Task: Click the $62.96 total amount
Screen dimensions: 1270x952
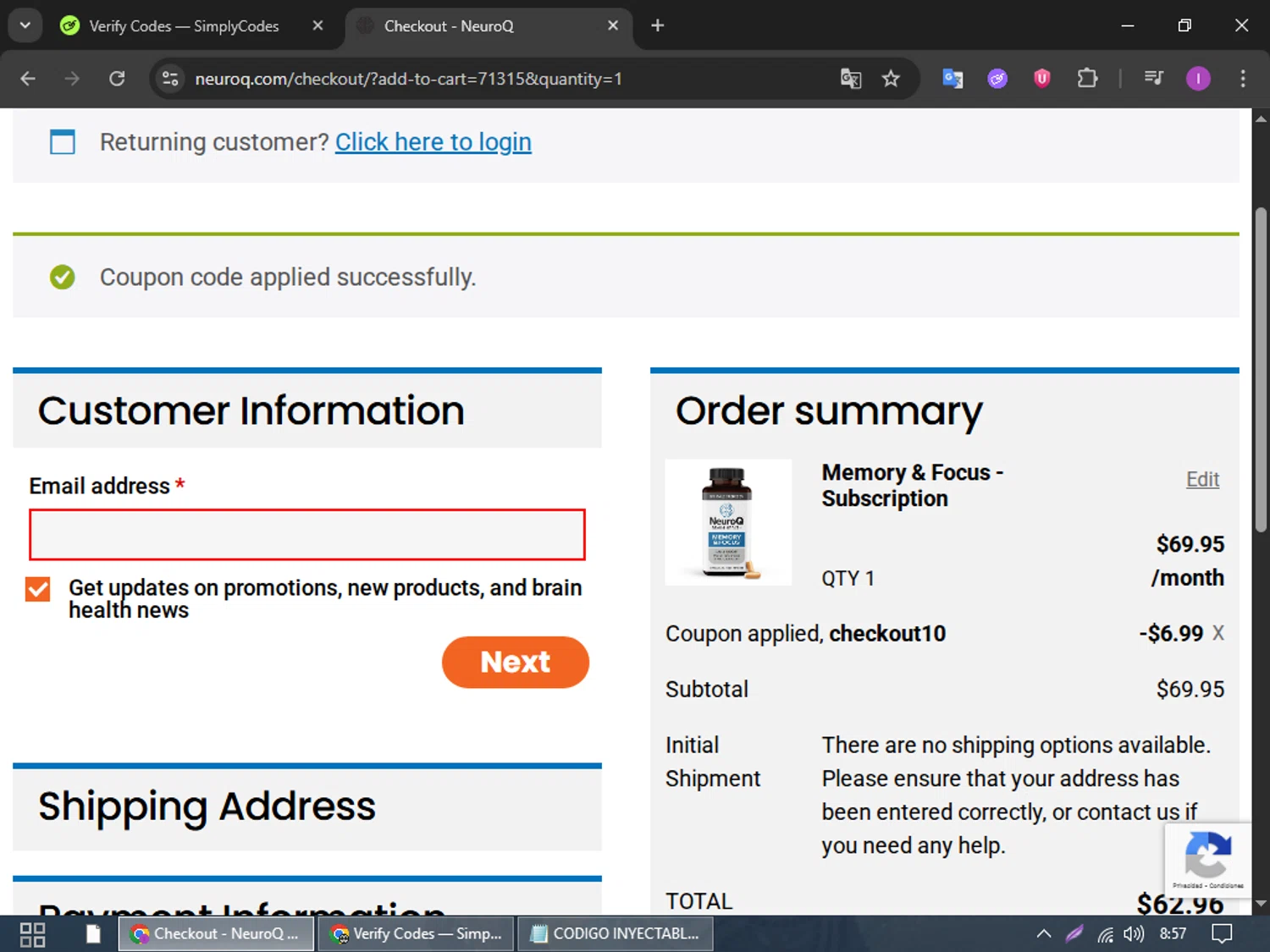Action: [1180, 903]
